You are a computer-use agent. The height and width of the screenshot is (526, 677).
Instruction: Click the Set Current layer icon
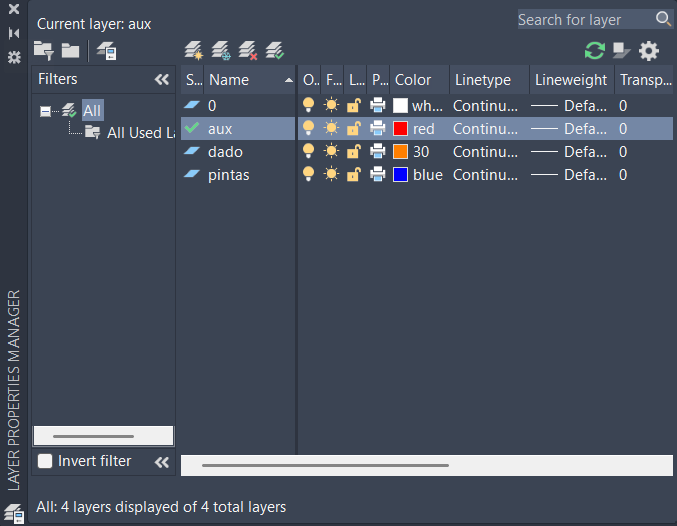click(274, 50)
